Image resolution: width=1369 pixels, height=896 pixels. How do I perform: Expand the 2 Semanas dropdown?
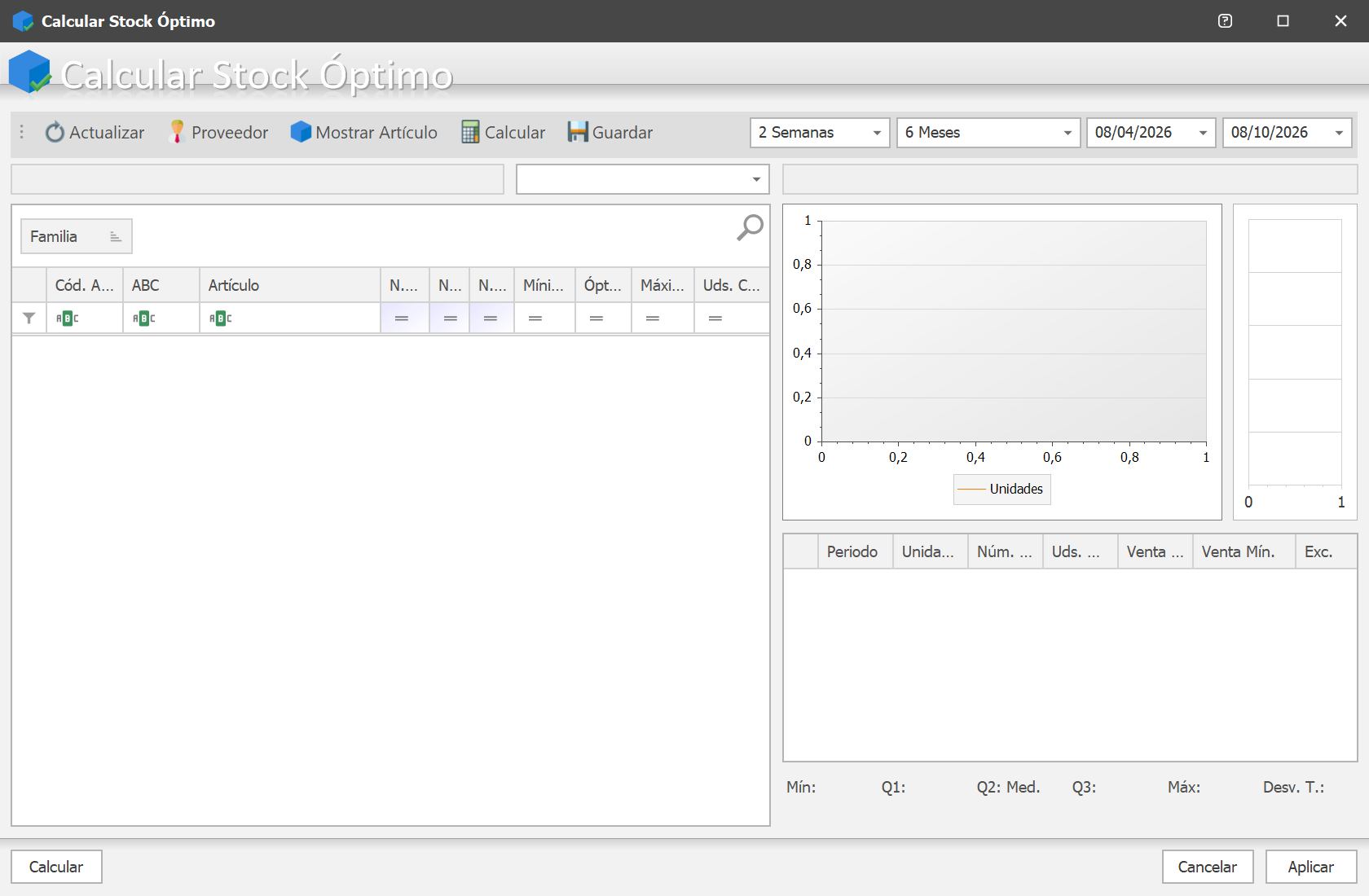pyautogui.click(x=877, y=133)
